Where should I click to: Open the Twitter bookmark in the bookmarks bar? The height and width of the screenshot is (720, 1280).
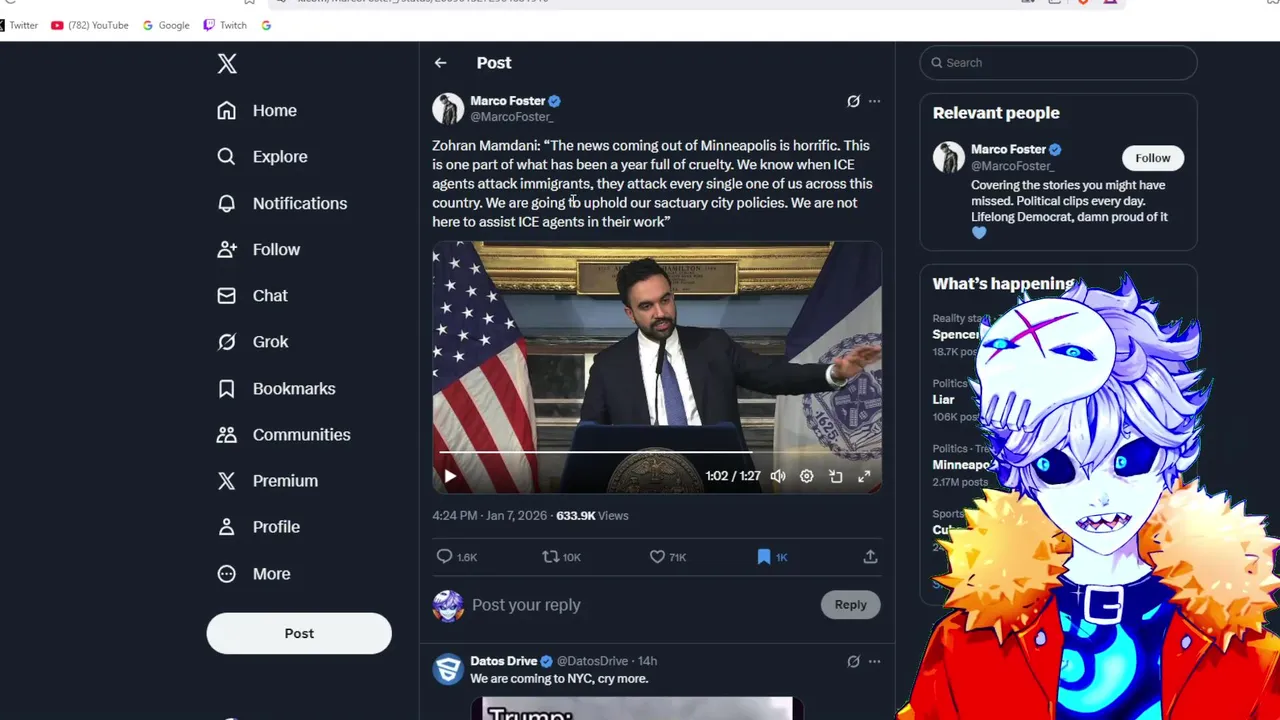click(19, 25)
